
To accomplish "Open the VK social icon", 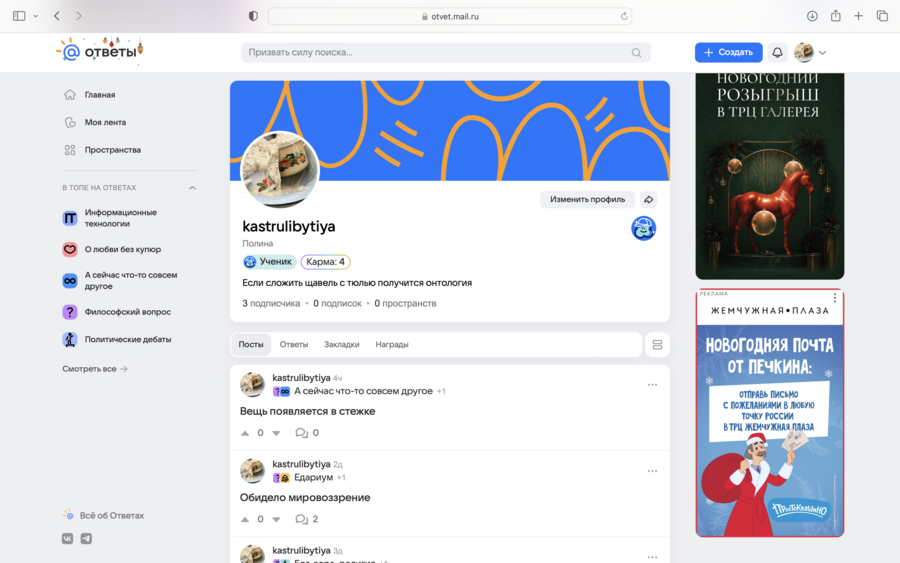I will pyautogui.click(x=68, y=538).
